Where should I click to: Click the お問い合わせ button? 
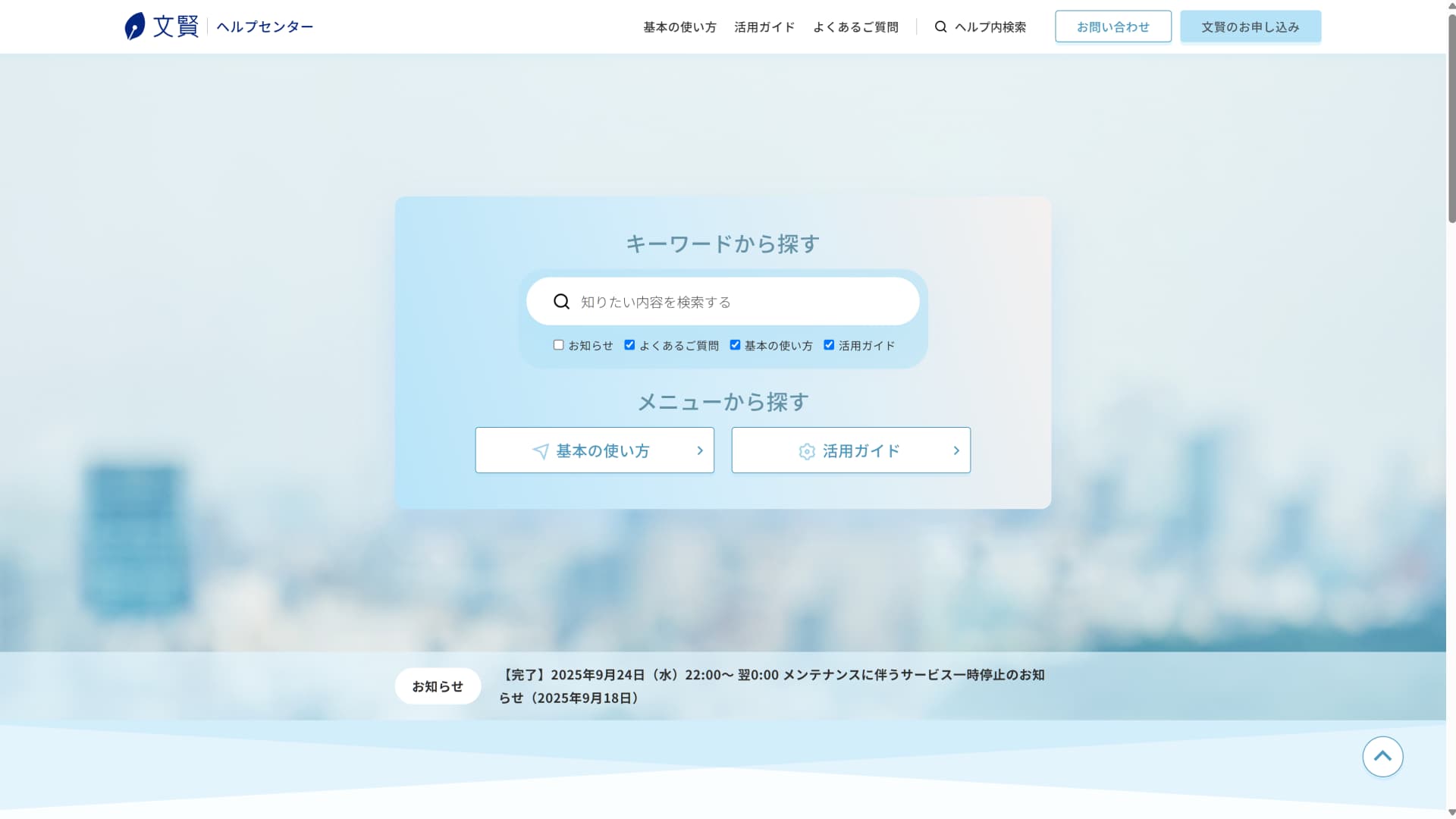click(x=1112, y=27)
